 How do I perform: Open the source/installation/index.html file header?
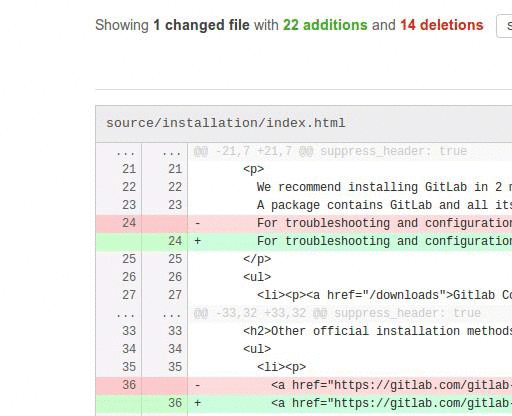click(x=226, y=123)
